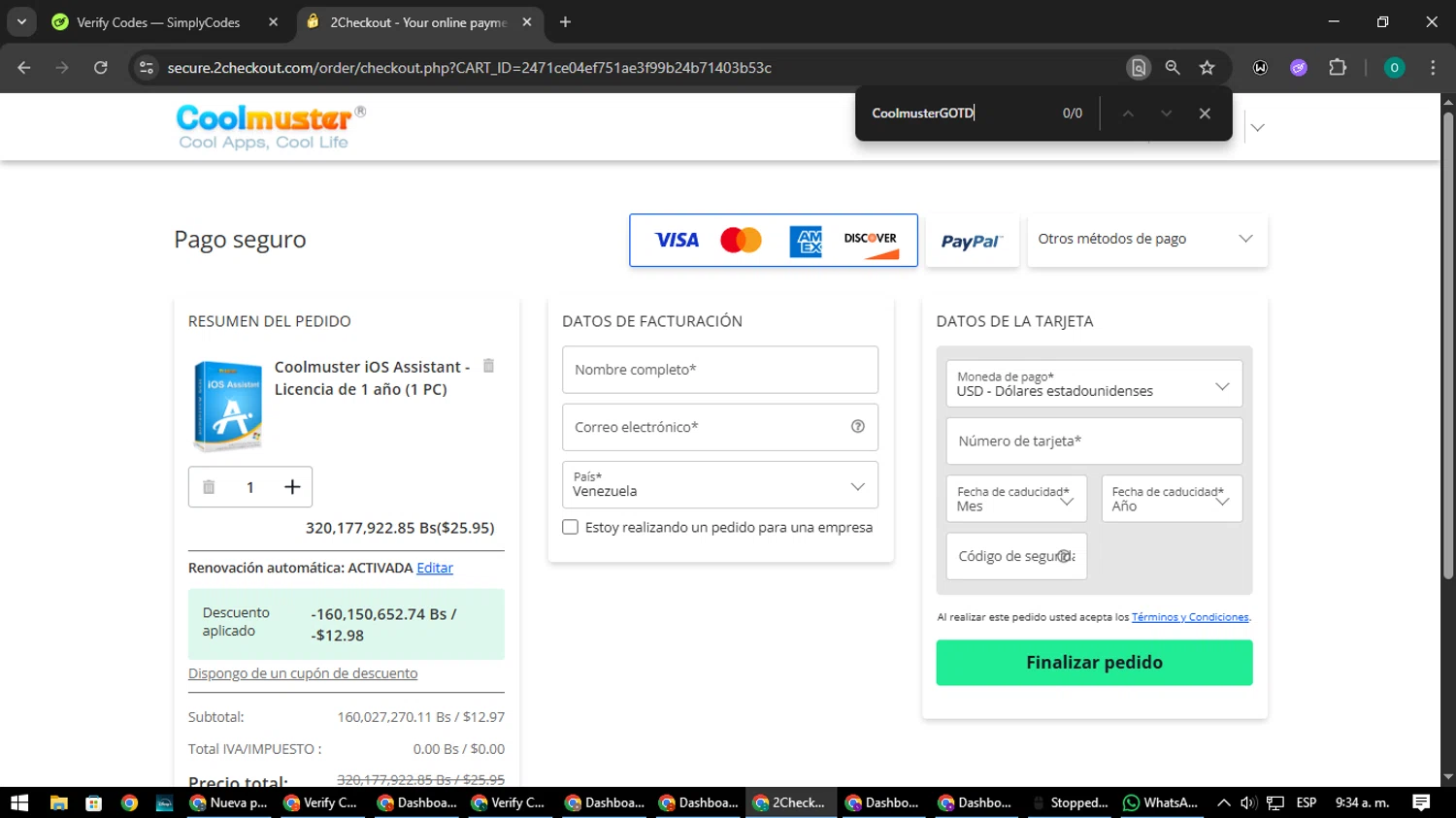This screenshot has height=818, width=1456.
Task: Click the Coolmuster logo
Action: click(x=271, y=127)
